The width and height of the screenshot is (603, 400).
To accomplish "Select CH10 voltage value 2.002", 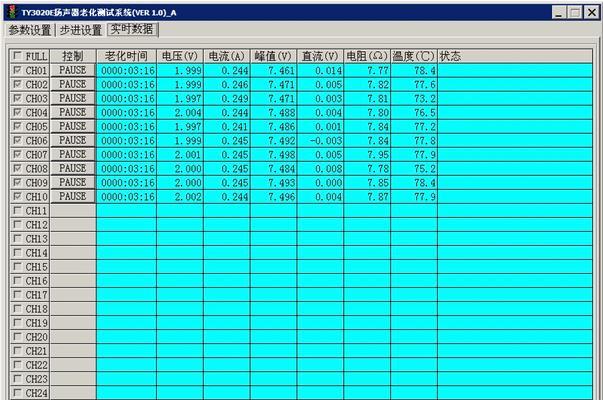I will tap(180, 197).
